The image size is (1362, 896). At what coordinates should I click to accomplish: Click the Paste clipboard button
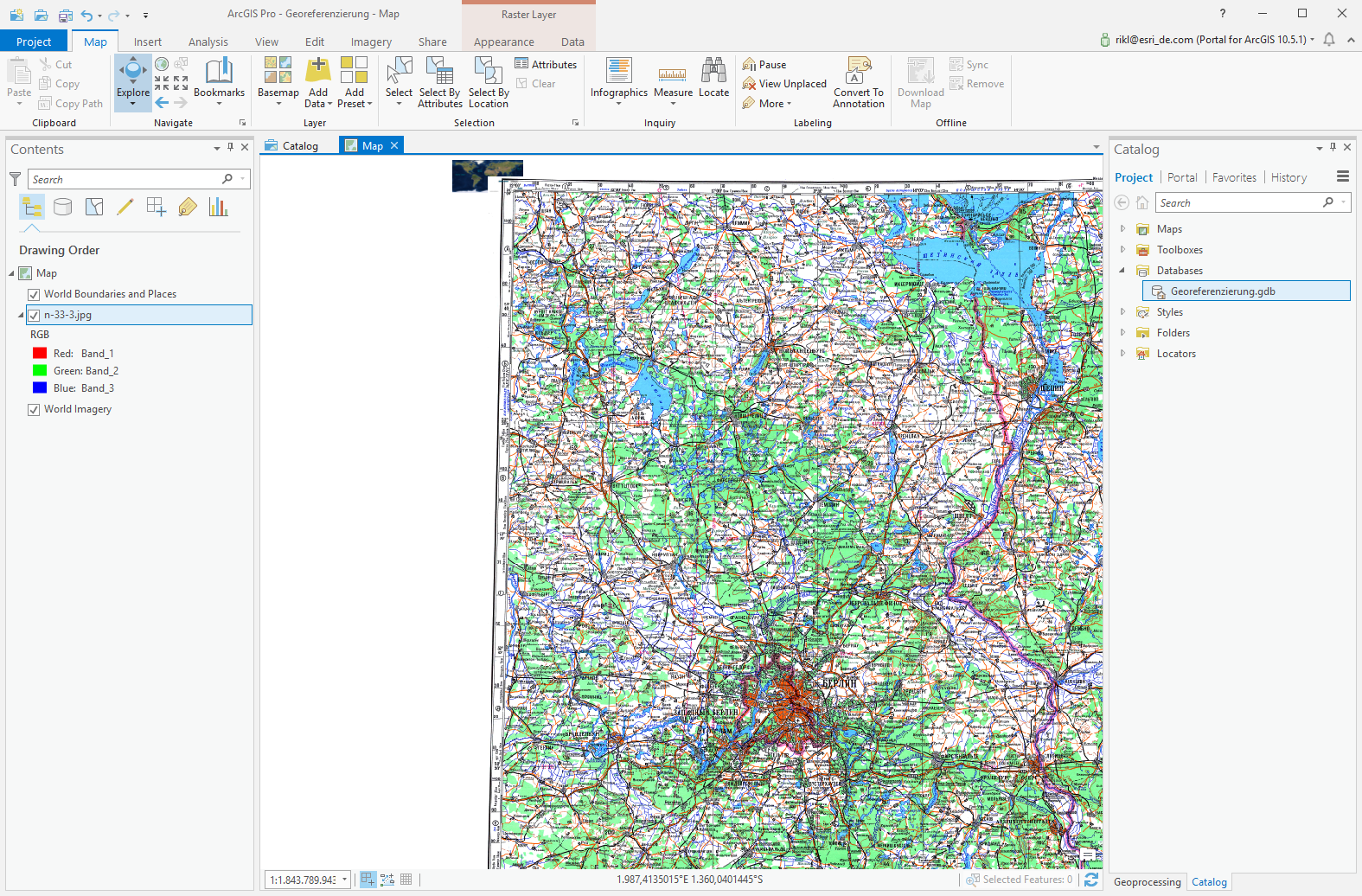19,82
